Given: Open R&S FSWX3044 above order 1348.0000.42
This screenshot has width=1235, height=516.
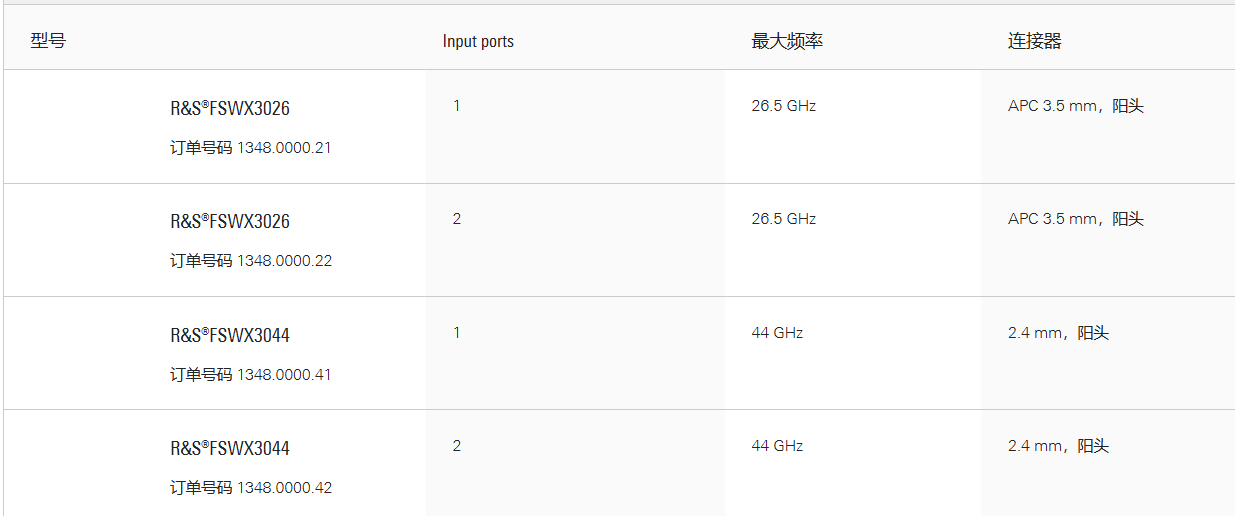Looking at the screenshot, I should point(230,449).
